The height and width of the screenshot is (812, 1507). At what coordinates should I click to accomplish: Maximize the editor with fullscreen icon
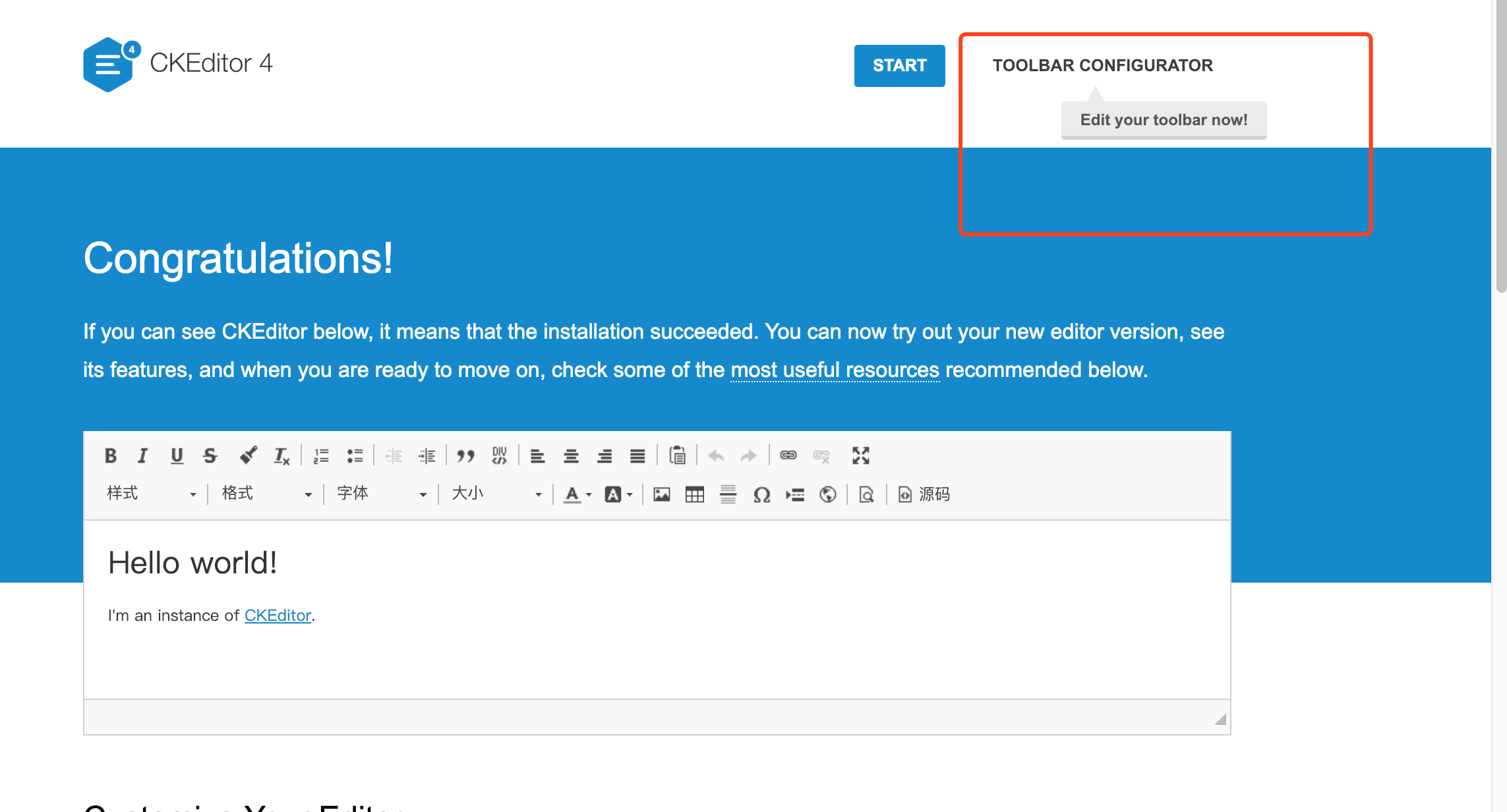click(x=860, y=455)
